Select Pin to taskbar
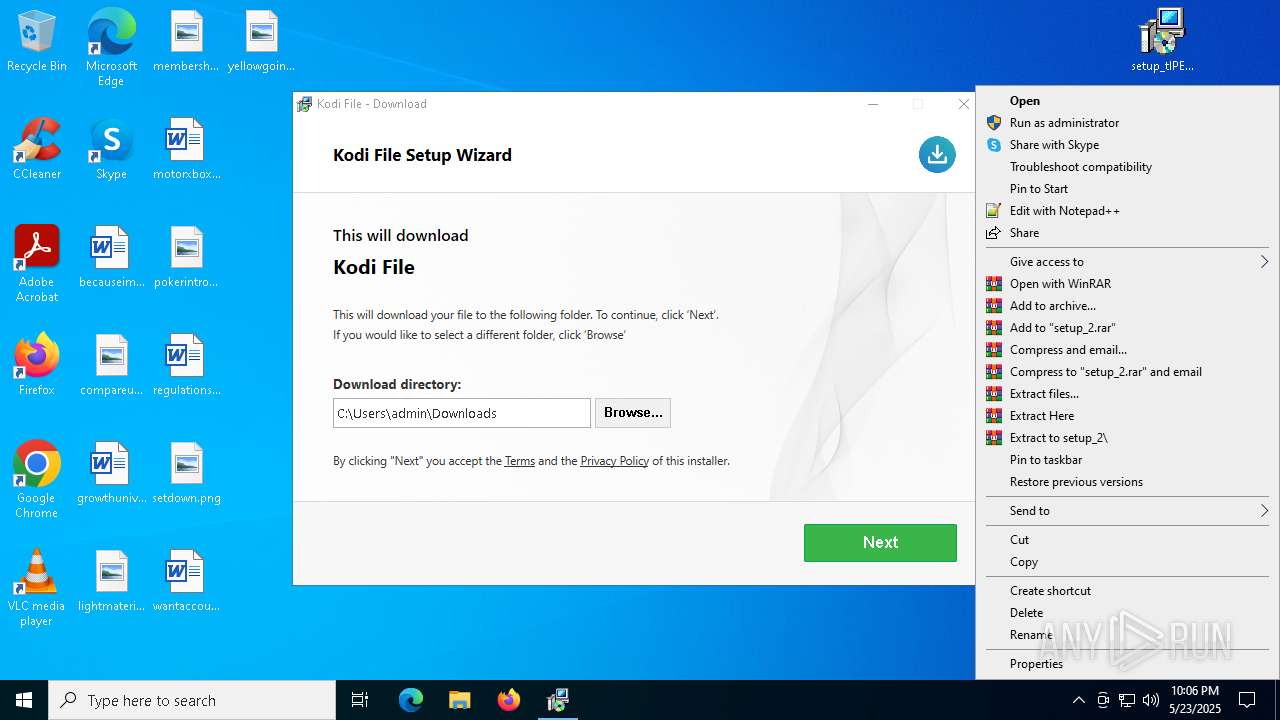Viewport: 1280px width, 720px height. coord(1127,460)
